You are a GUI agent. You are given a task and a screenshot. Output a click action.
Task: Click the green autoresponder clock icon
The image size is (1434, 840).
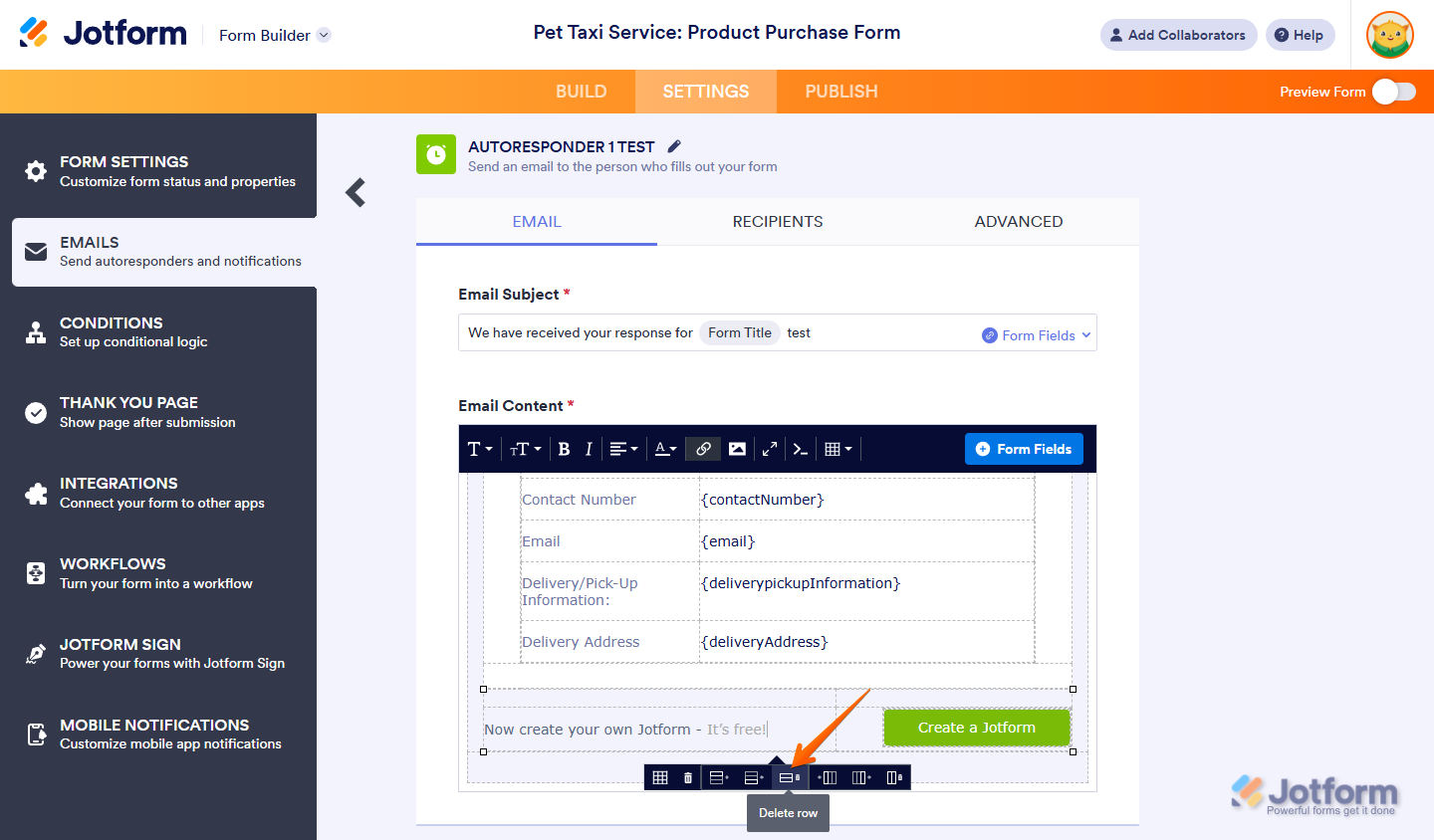pyautogui.click(x=436, y=154)
